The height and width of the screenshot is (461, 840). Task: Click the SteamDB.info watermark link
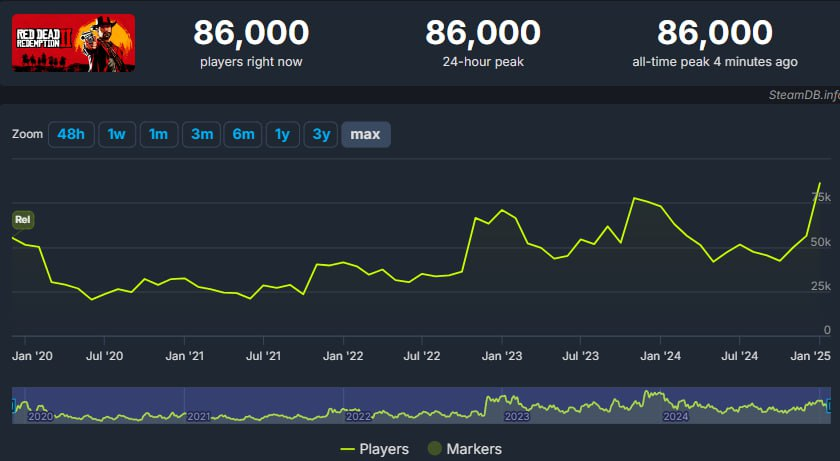click(x=804, y=95)
